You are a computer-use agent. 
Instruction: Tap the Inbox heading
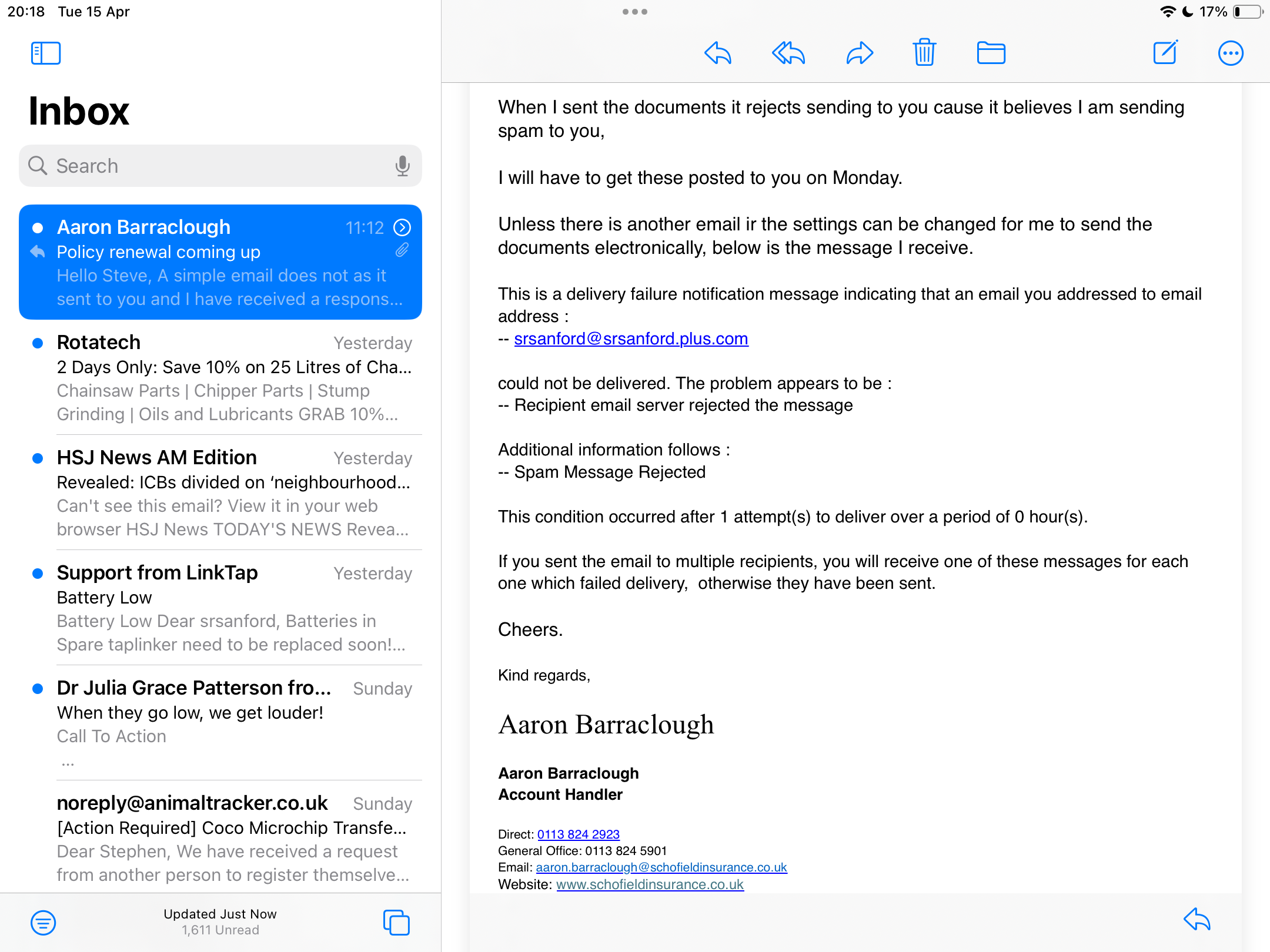point(79,111)
